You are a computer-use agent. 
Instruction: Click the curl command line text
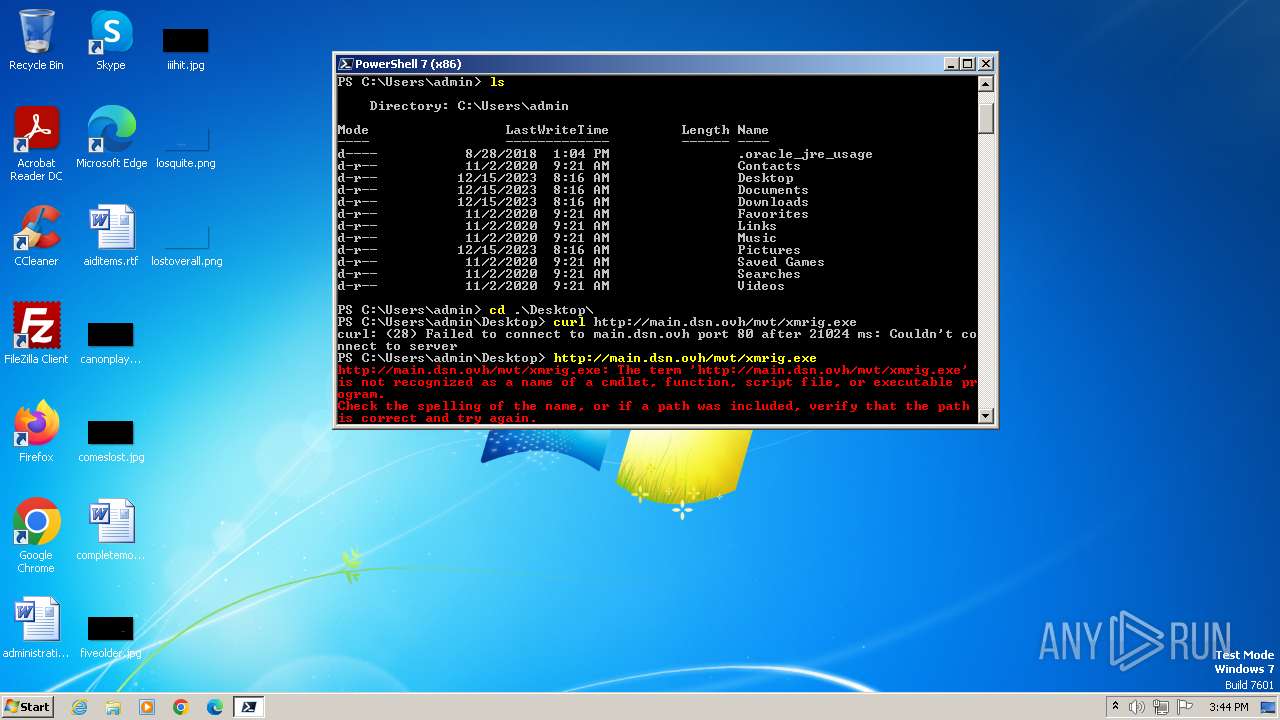pos(705,322)
